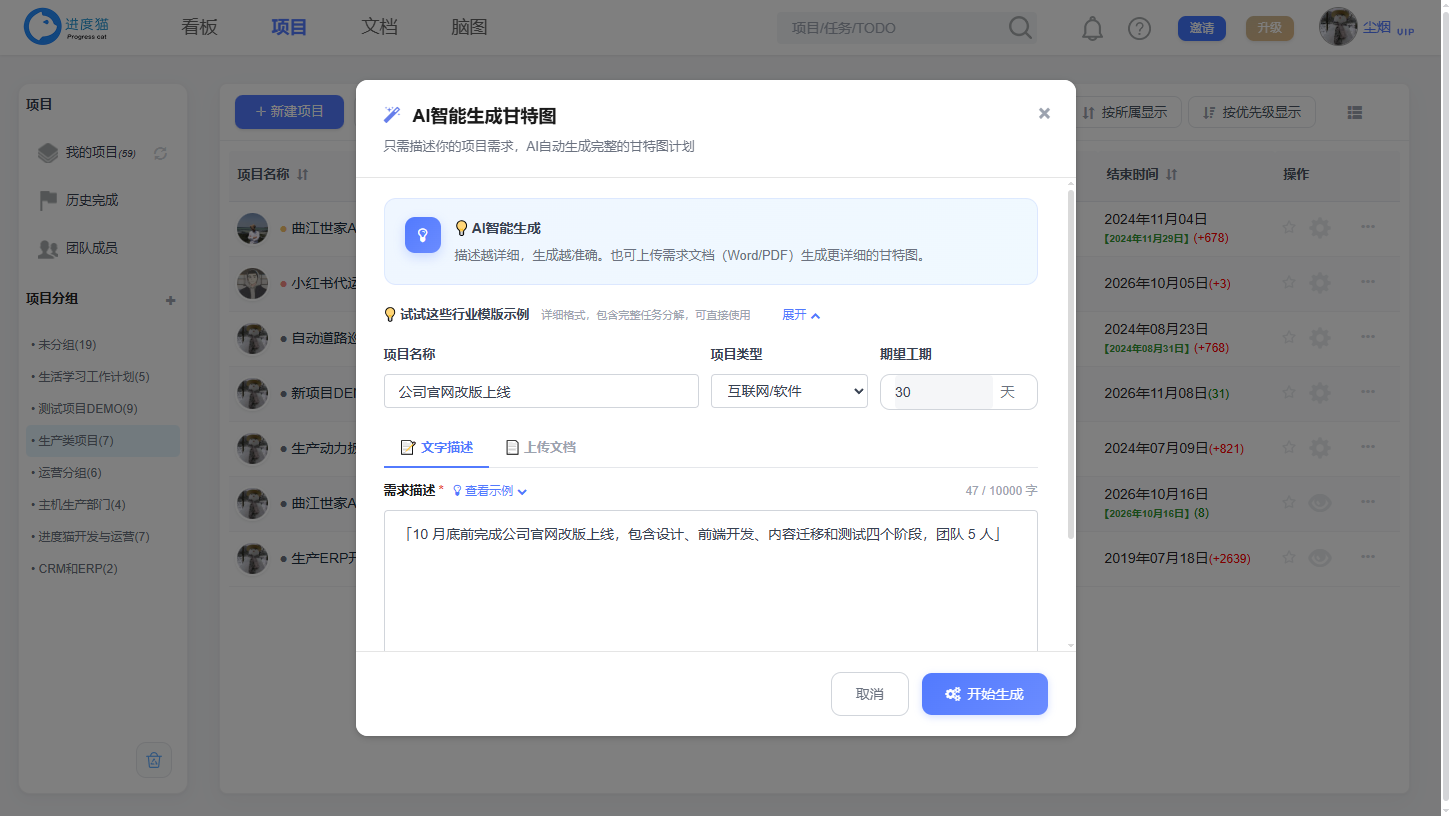The image size is (1451, 816).
Task: Click the gear icon in the 2024年11月04日 row
Action: coord(1320,228)
